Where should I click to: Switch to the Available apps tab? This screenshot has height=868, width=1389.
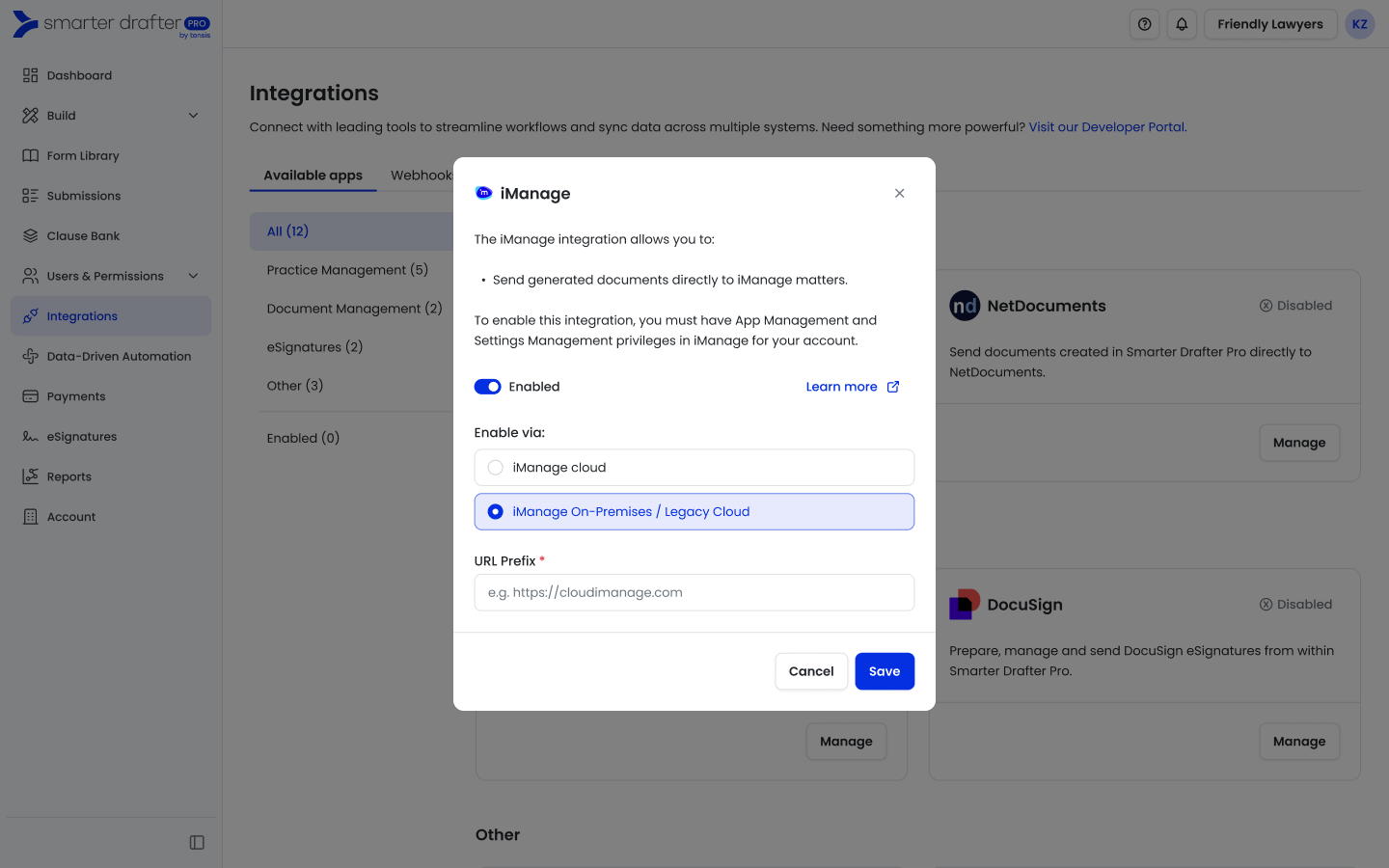point(313,176)
